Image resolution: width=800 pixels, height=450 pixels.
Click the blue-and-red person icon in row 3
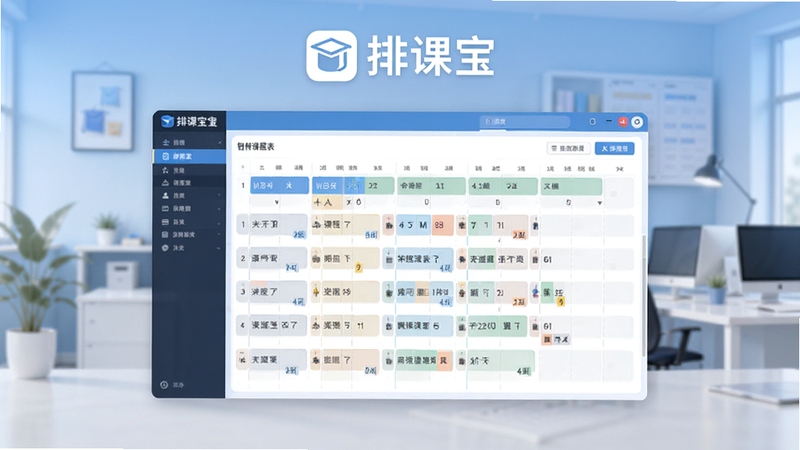click(x=535, y=292)
